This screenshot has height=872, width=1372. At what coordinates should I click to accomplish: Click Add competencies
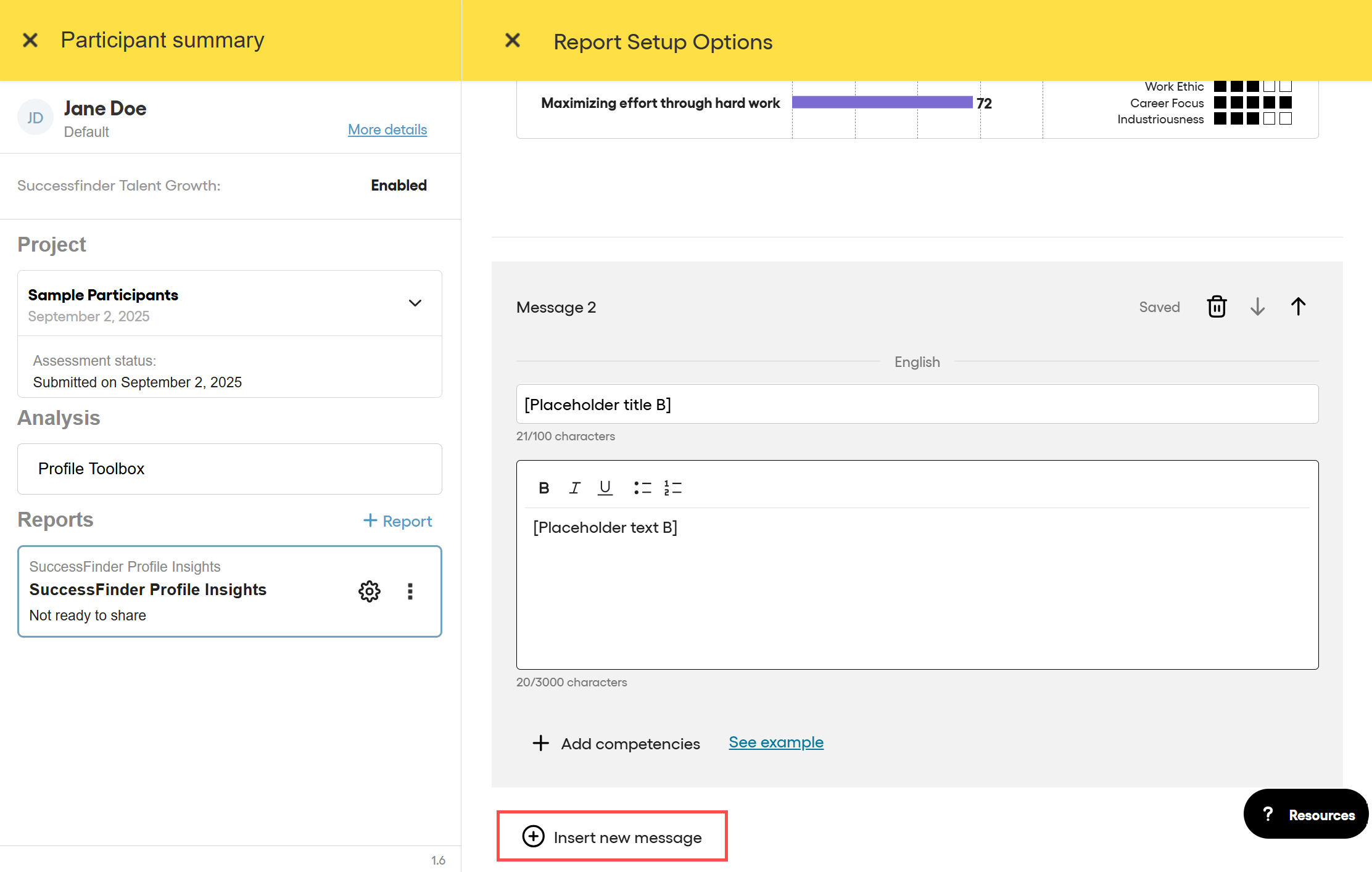click(616, 744)
